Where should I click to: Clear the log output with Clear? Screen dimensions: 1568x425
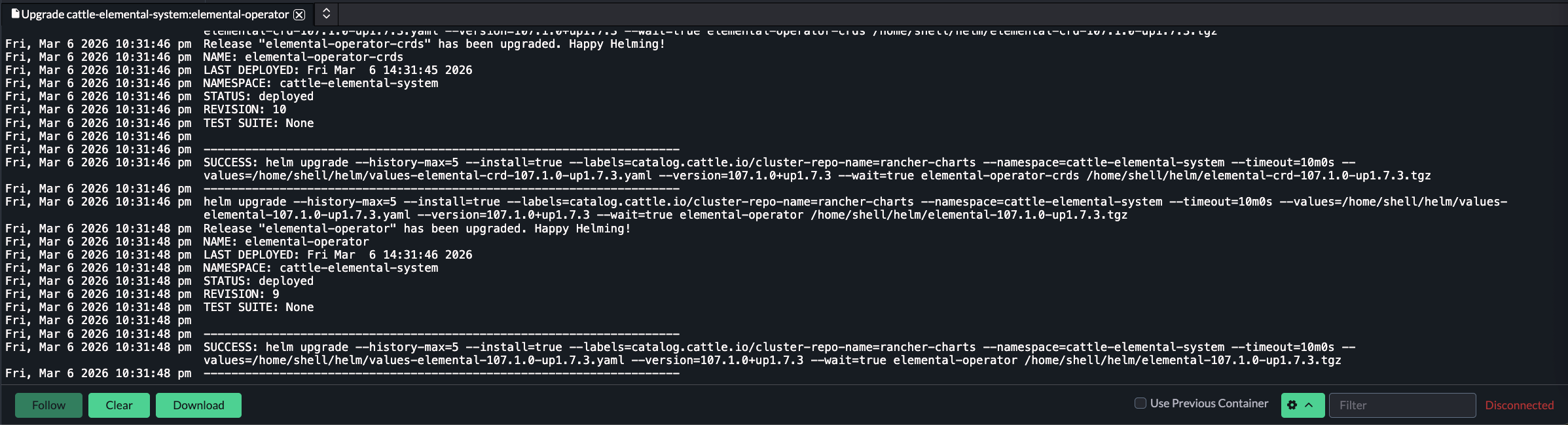119,405
